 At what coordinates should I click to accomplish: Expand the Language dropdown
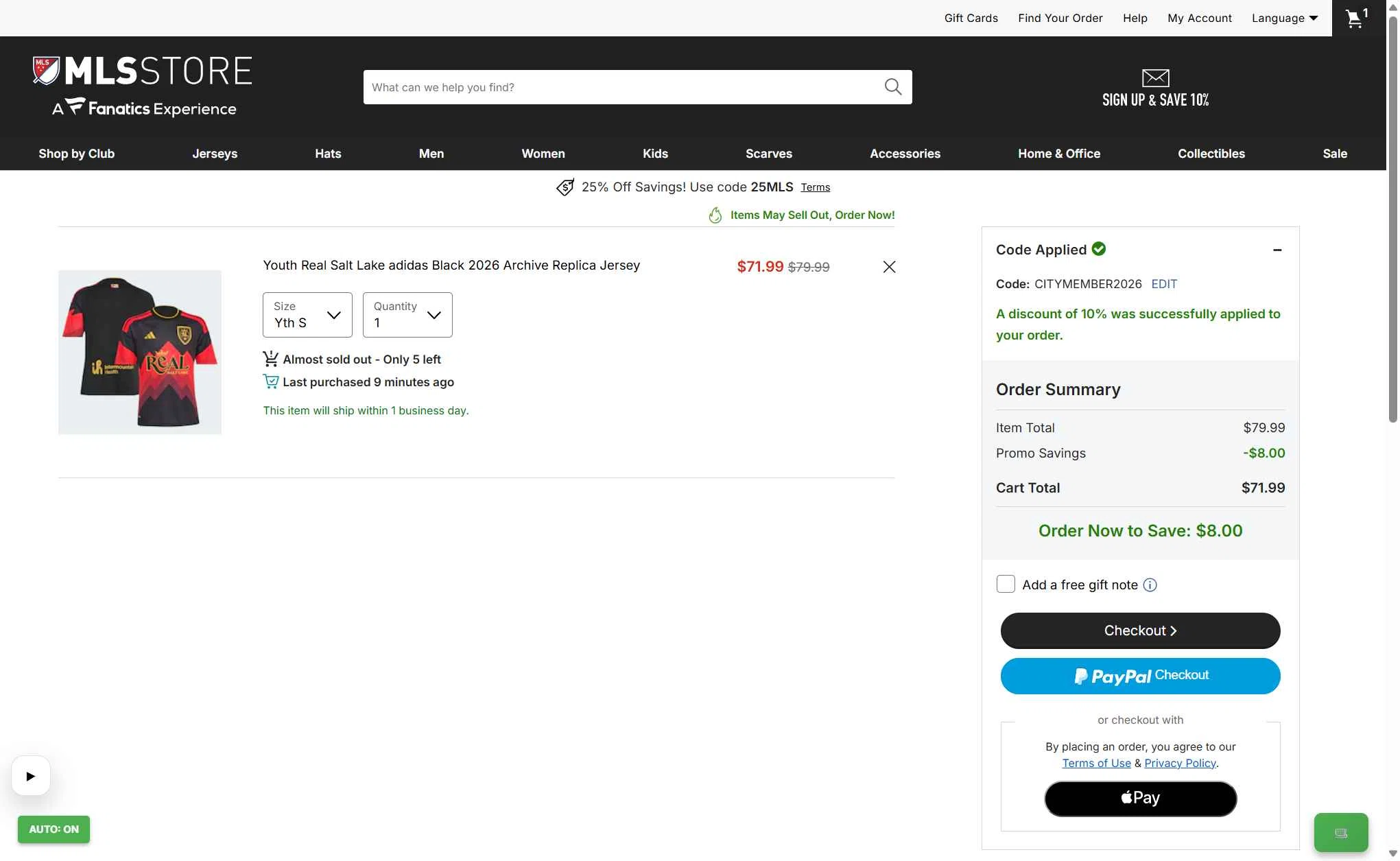1285,19
